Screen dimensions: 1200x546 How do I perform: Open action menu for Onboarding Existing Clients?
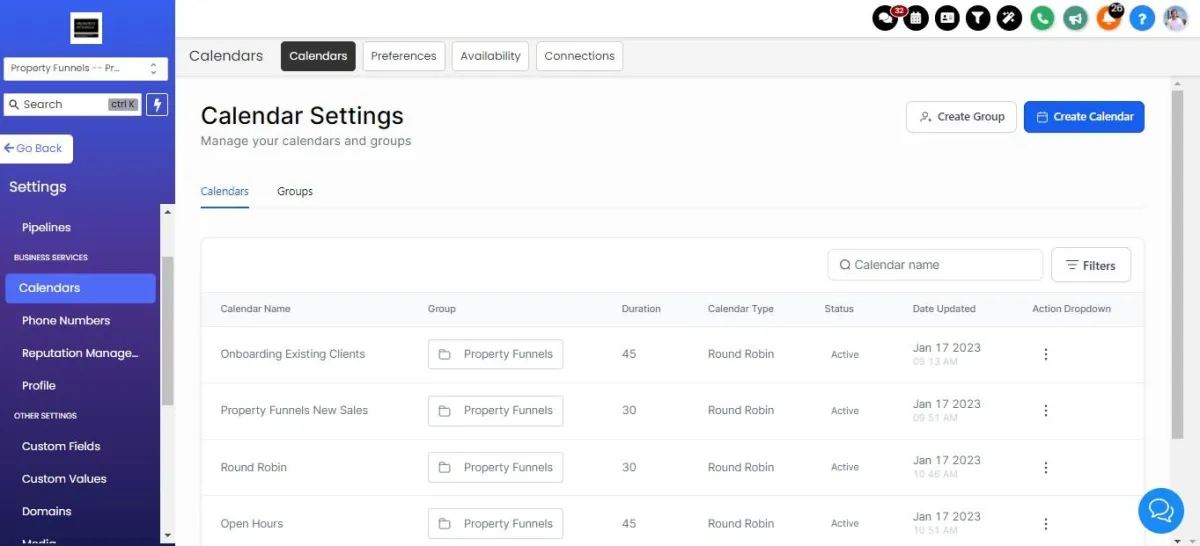1046,354
